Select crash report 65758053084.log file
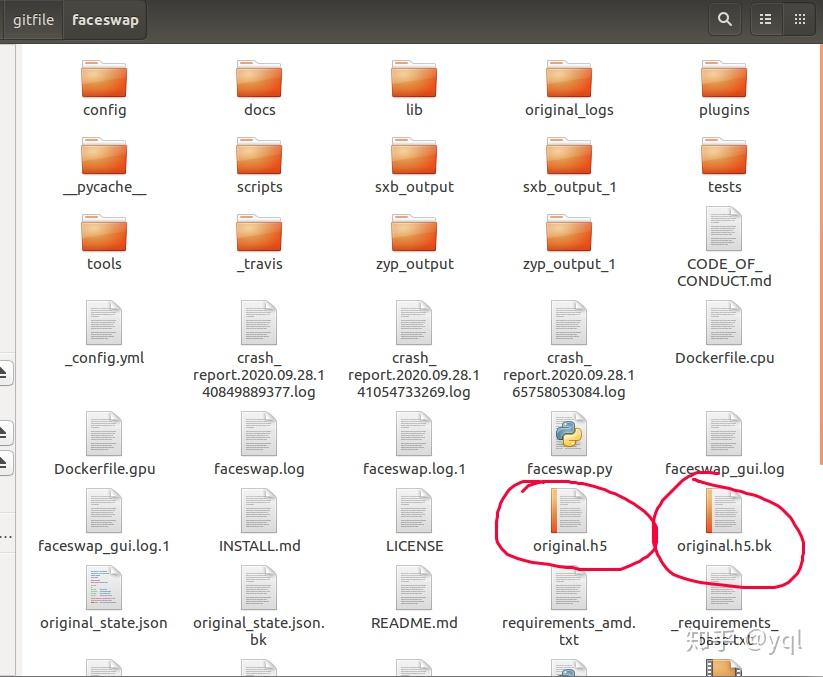The image size is (823, 677). point(569,323)
